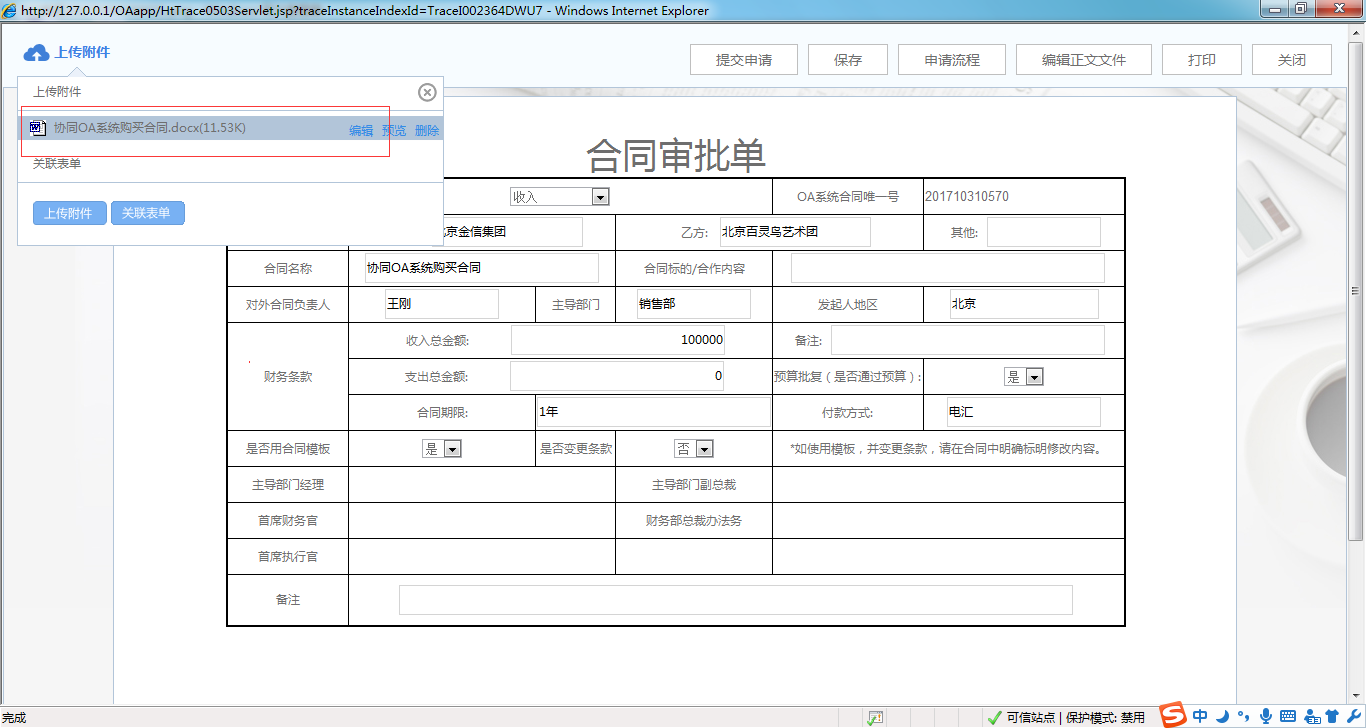Image resolution: width=1366 pixels, height=728 pixels.
Task: Click the 合同名称 input field
Action: coord(478,267)
